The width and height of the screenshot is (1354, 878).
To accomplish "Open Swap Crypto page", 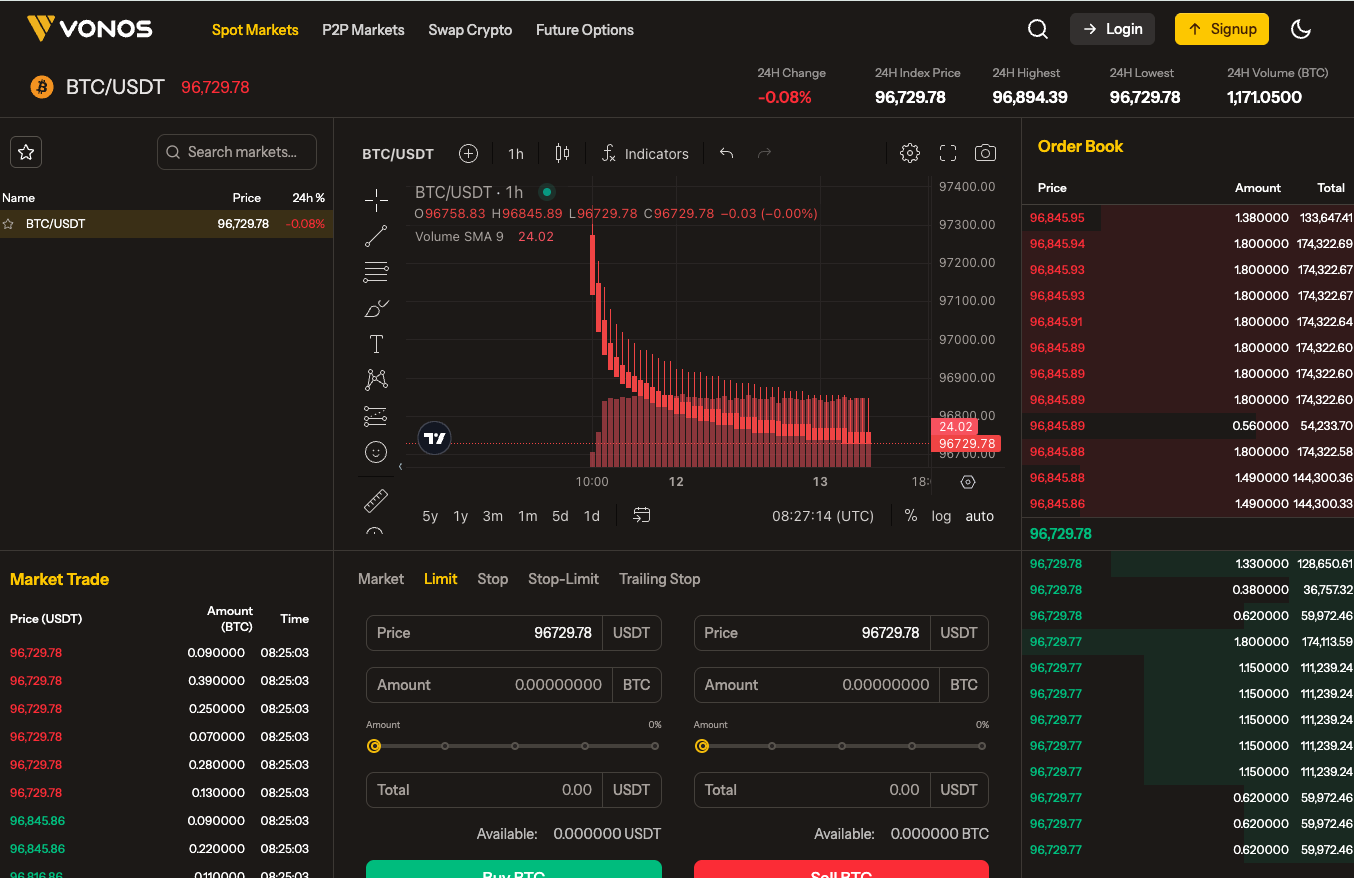I will [x=470, y=30].
